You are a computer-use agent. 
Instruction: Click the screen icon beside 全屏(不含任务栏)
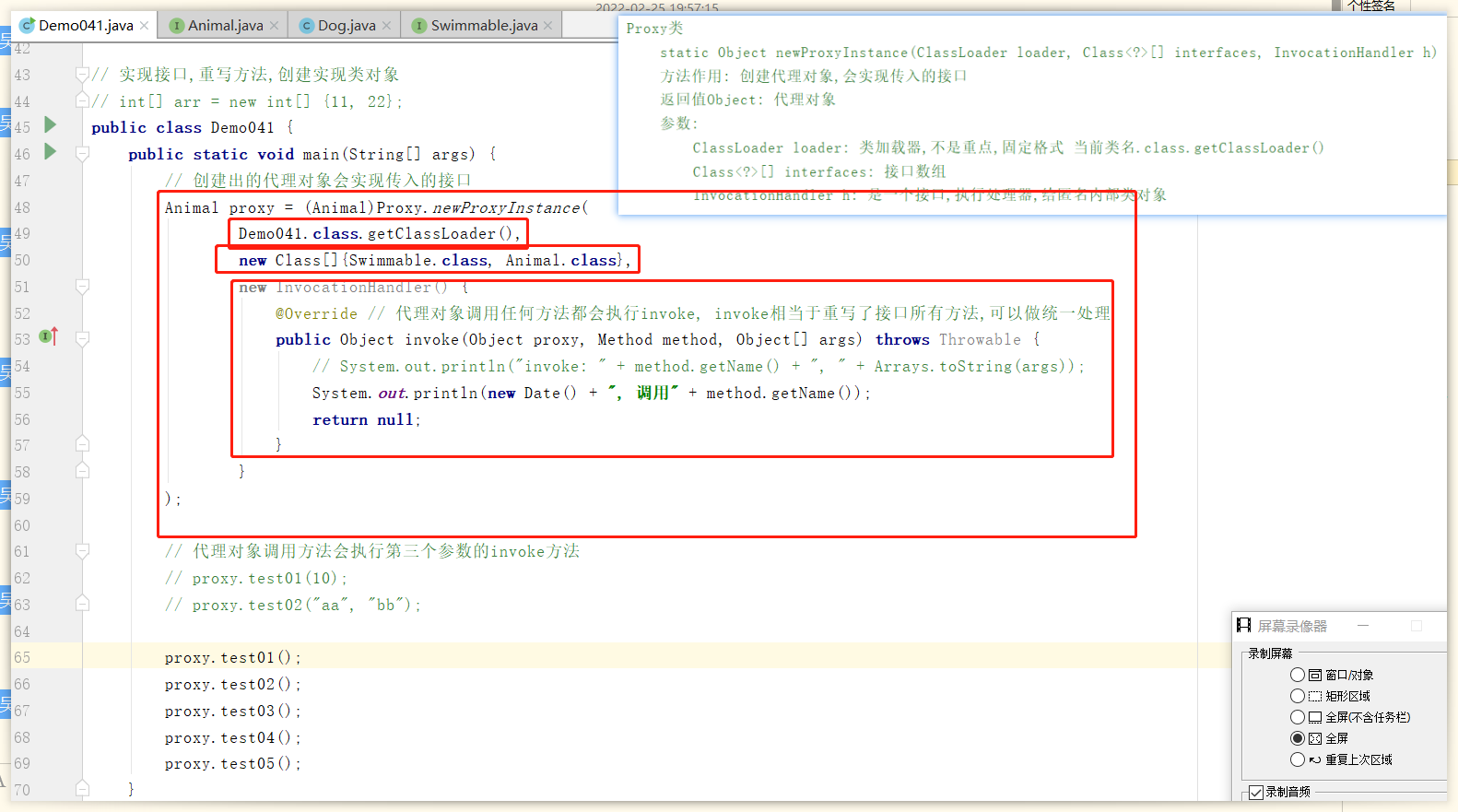(x=1315, y=717)
